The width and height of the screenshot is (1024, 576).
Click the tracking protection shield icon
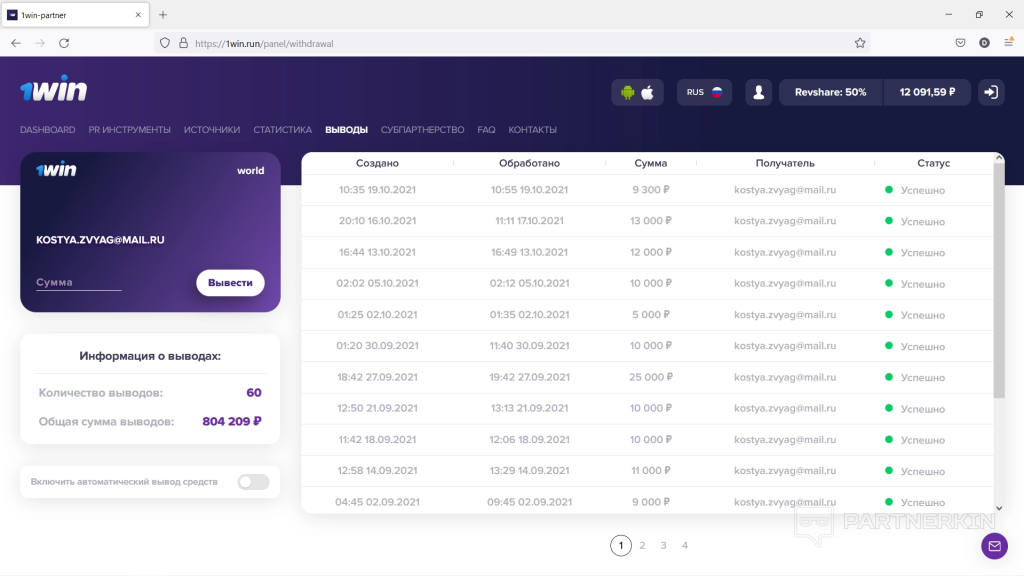[165, 43]
